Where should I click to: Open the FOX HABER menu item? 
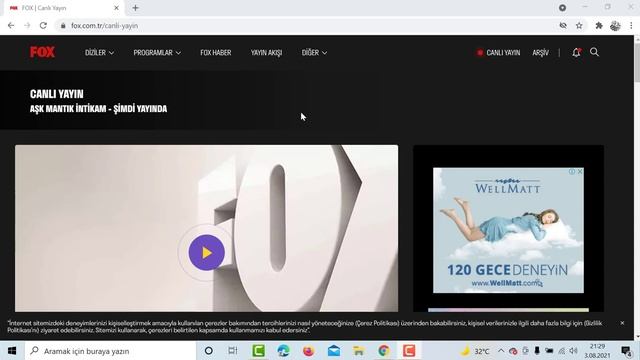[216, 53]
